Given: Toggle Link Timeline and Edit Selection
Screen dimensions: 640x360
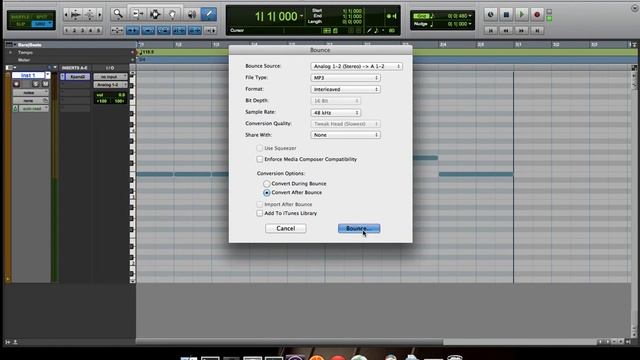Looking at the screenshot, I should click(179, 31).
